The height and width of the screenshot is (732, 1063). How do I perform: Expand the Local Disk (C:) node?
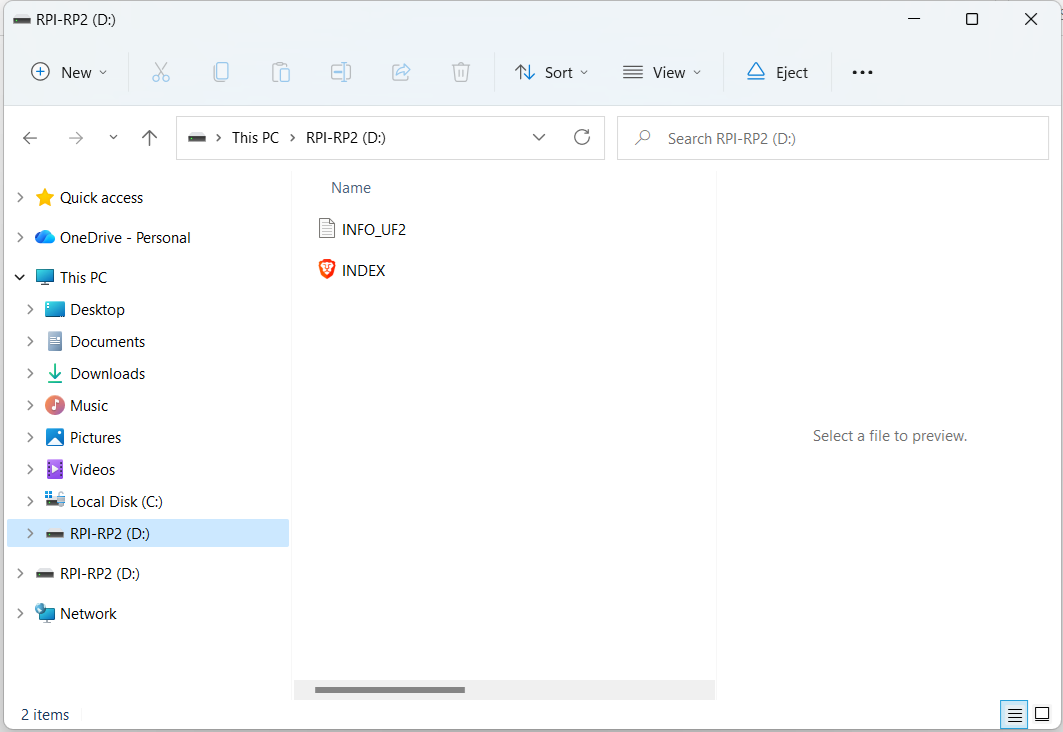[x=30, y=502]
